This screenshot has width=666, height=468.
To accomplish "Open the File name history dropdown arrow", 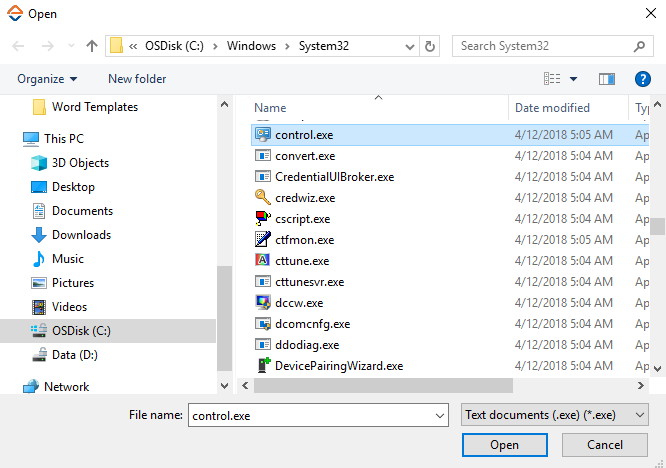I will coord(439,415).
